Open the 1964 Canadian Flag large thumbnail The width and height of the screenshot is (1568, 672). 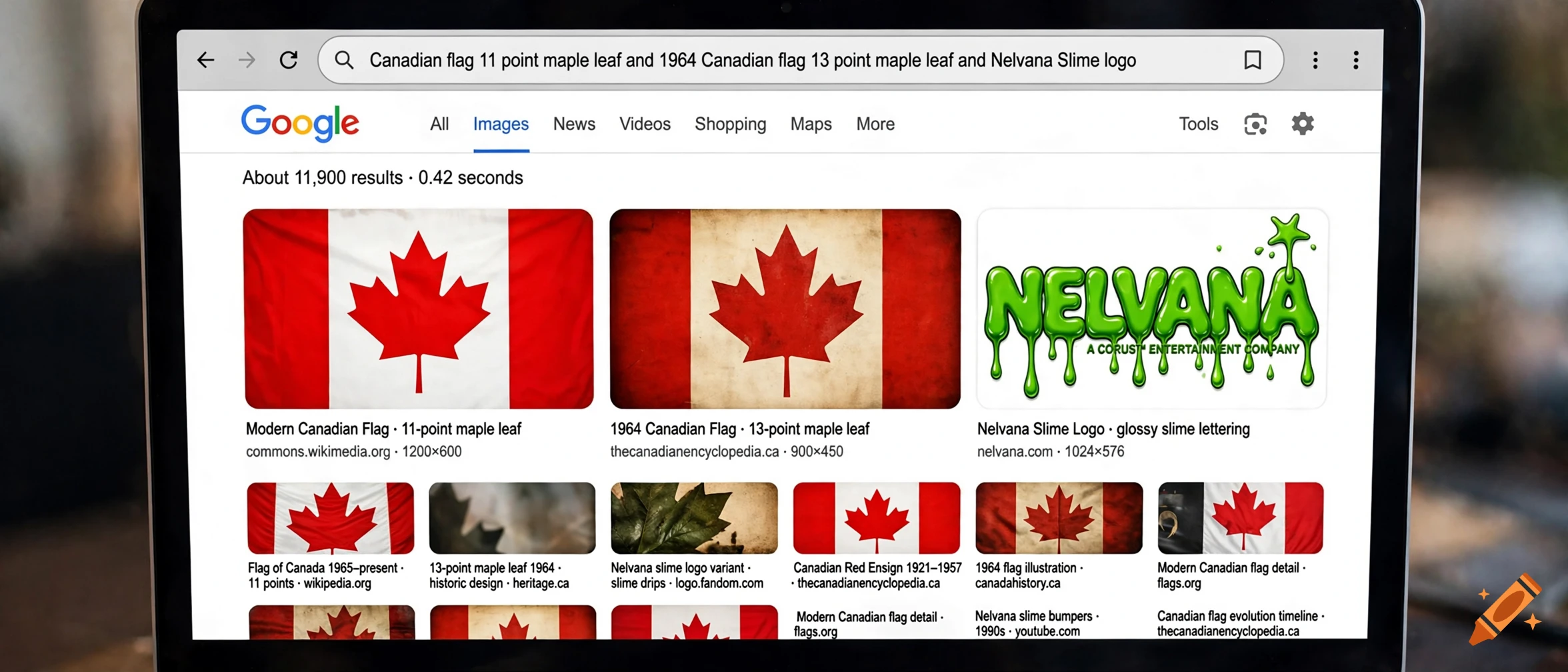pyautogui.click(x=785, y=309)
